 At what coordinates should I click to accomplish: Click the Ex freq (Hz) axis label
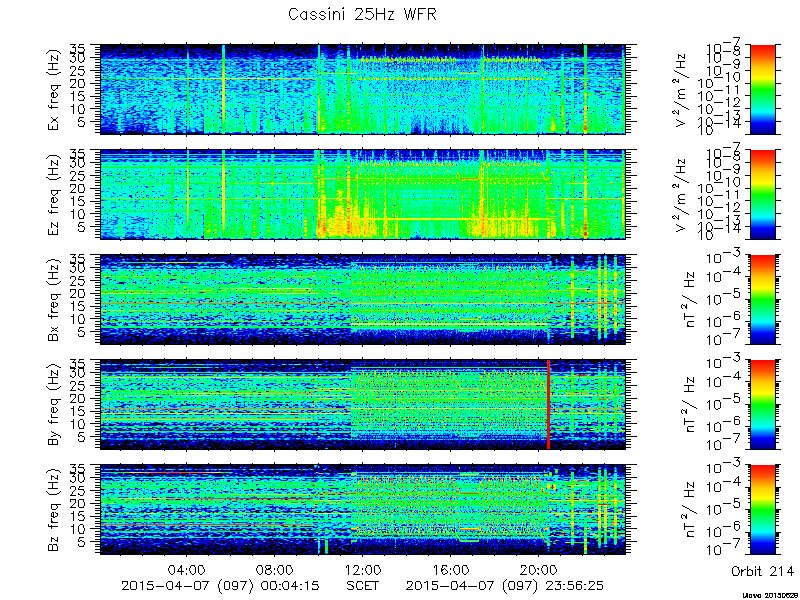pos(54,89)
